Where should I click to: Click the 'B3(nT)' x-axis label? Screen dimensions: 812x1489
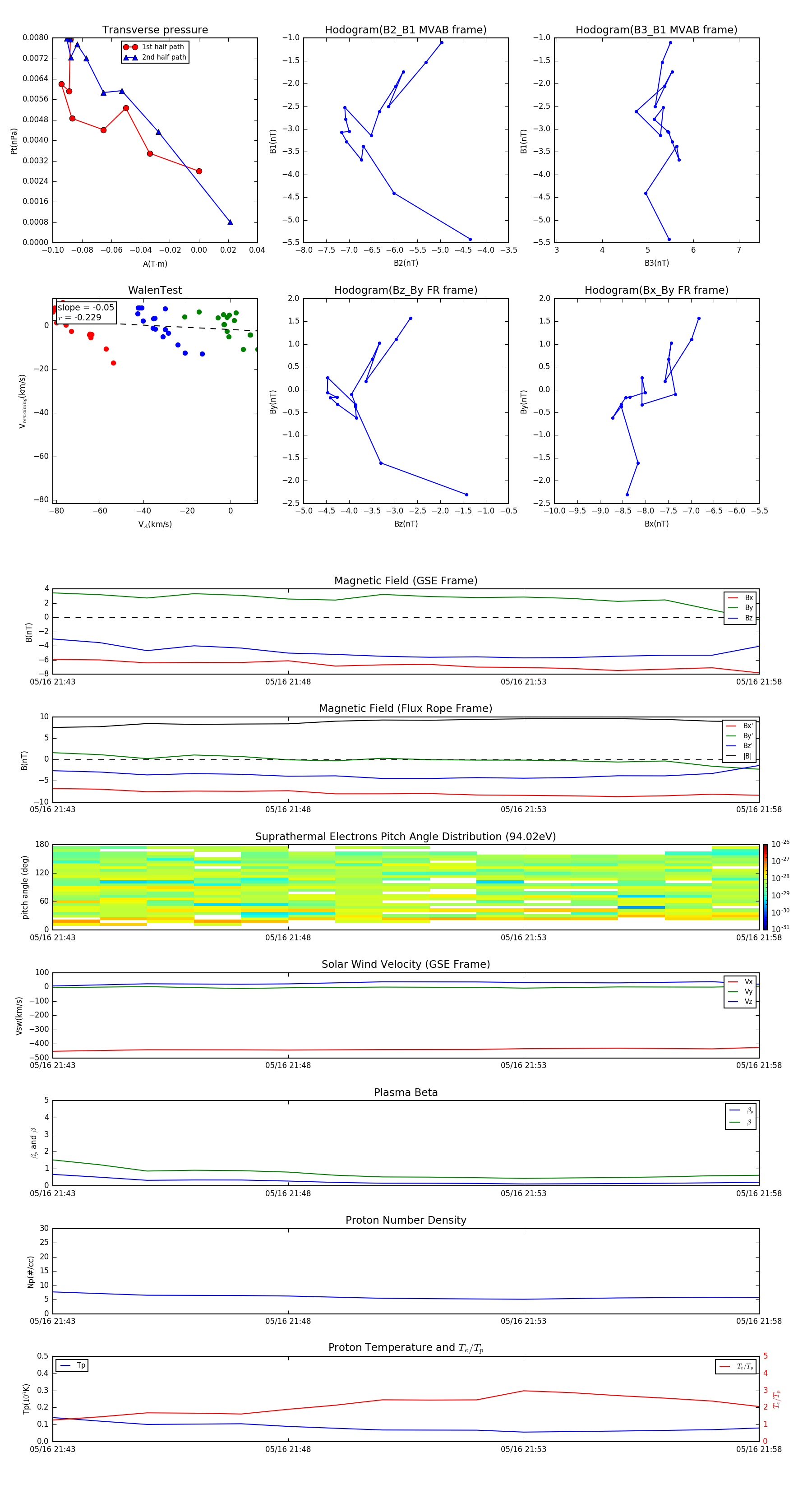click(656, 263)
